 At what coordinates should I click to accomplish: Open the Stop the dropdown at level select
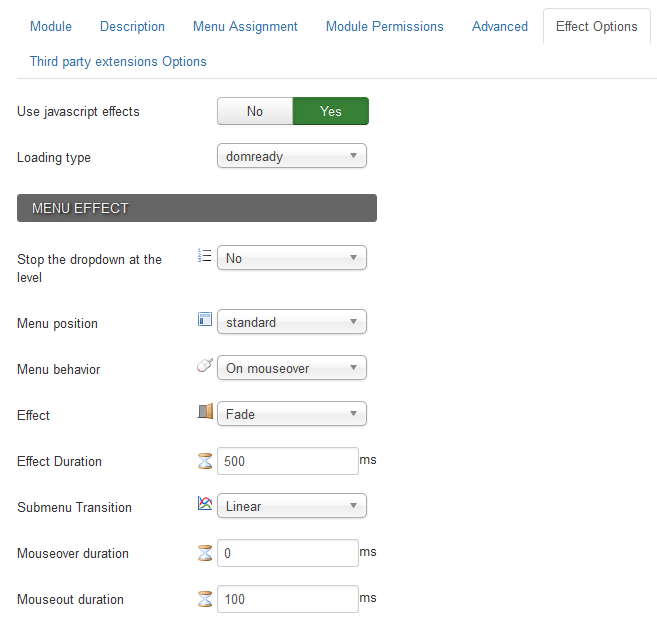pyautogui.click(x=292, y=258)
